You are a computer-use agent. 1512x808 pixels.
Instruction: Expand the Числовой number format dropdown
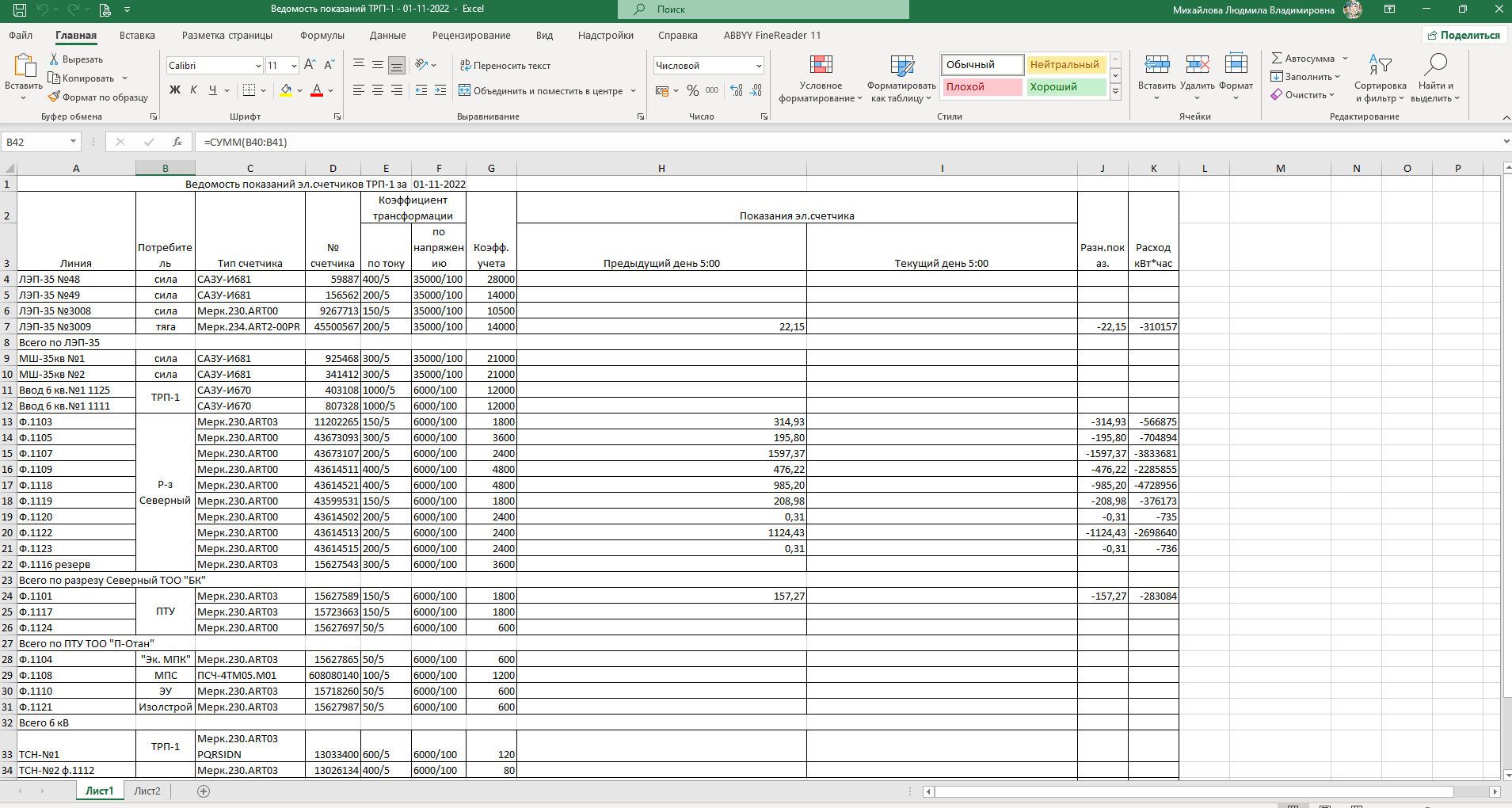759,66
